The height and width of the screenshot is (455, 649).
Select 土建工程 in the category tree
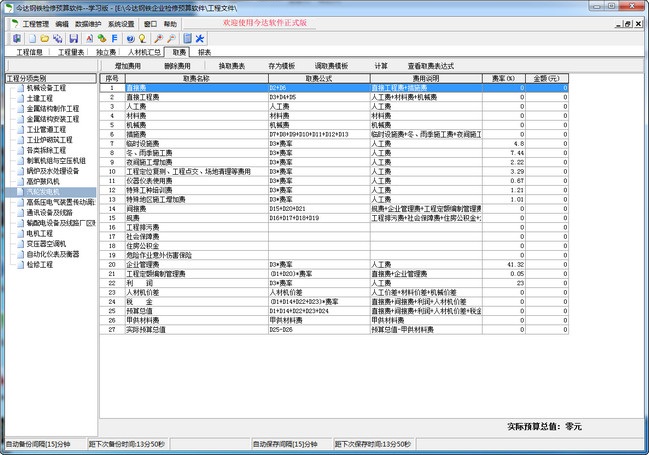tap(40, 98)
